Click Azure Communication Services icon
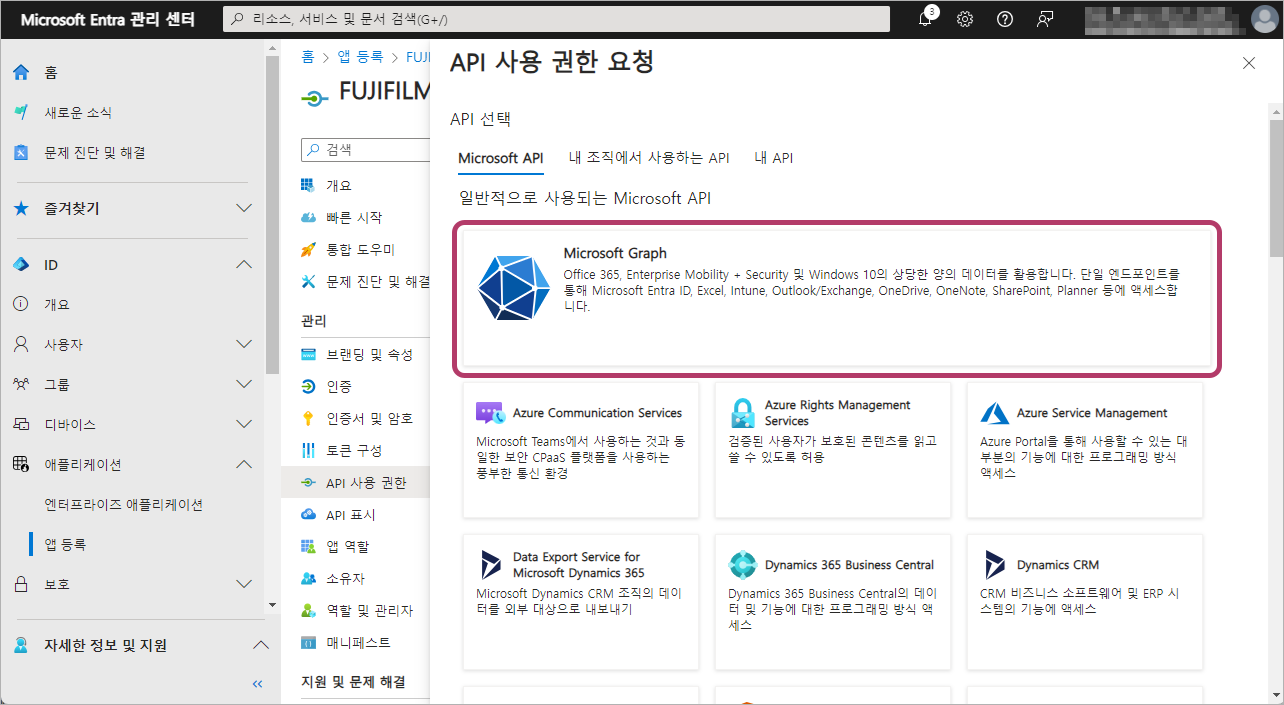The image size is (1284, 705). tap(490, 413)
